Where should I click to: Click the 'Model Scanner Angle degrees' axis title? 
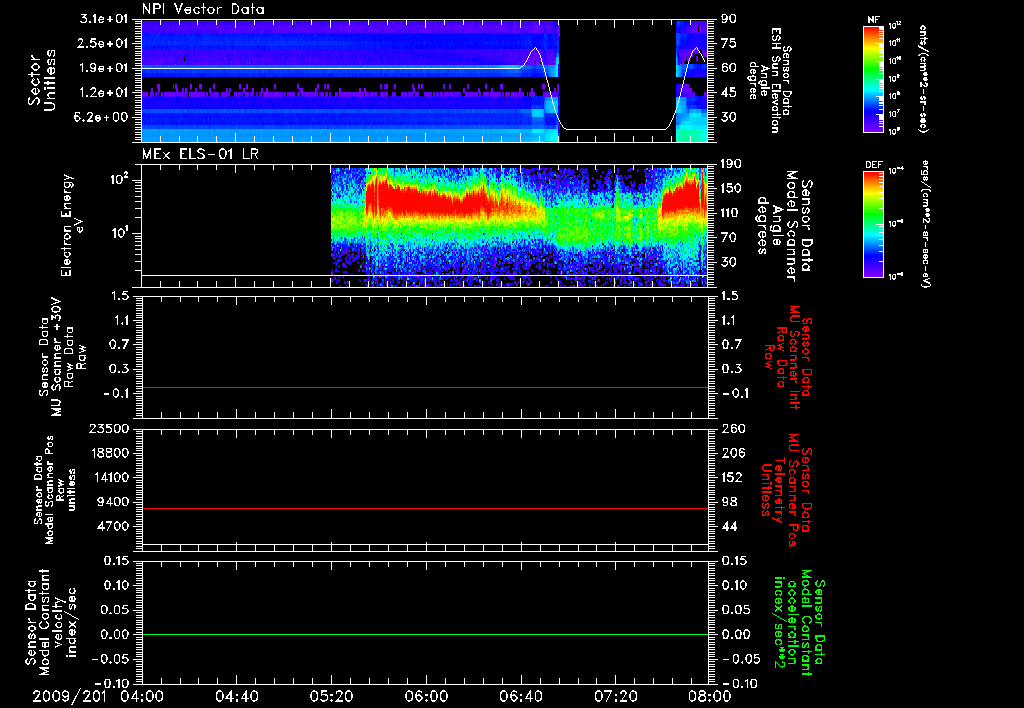[x=784, y=226]
